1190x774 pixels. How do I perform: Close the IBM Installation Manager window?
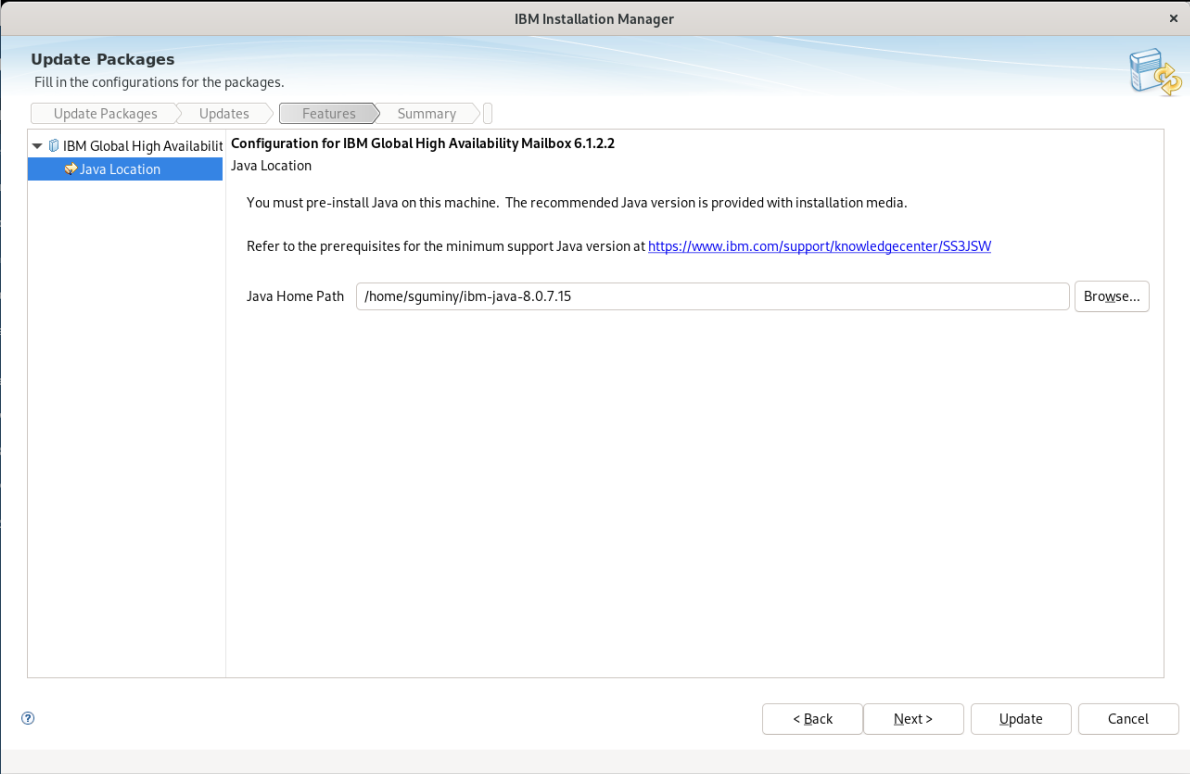[x=1173, y=18]
